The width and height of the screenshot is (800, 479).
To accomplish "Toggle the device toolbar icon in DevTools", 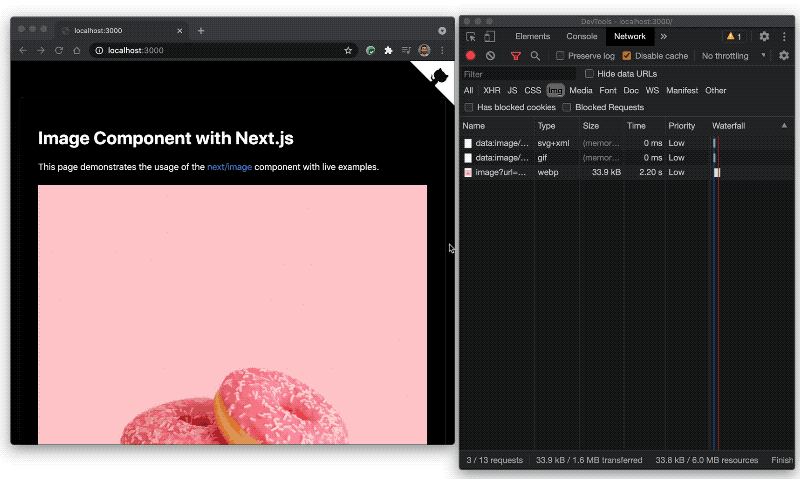I will pyautogui.click(x=489, y=37).
